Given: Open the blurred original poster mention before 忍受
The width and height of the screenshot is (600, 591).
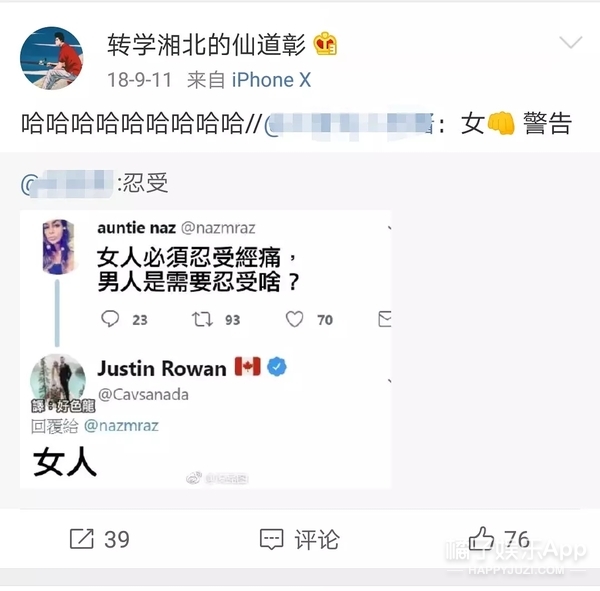Looking at the screenshot, I should (x=67, y=184).
